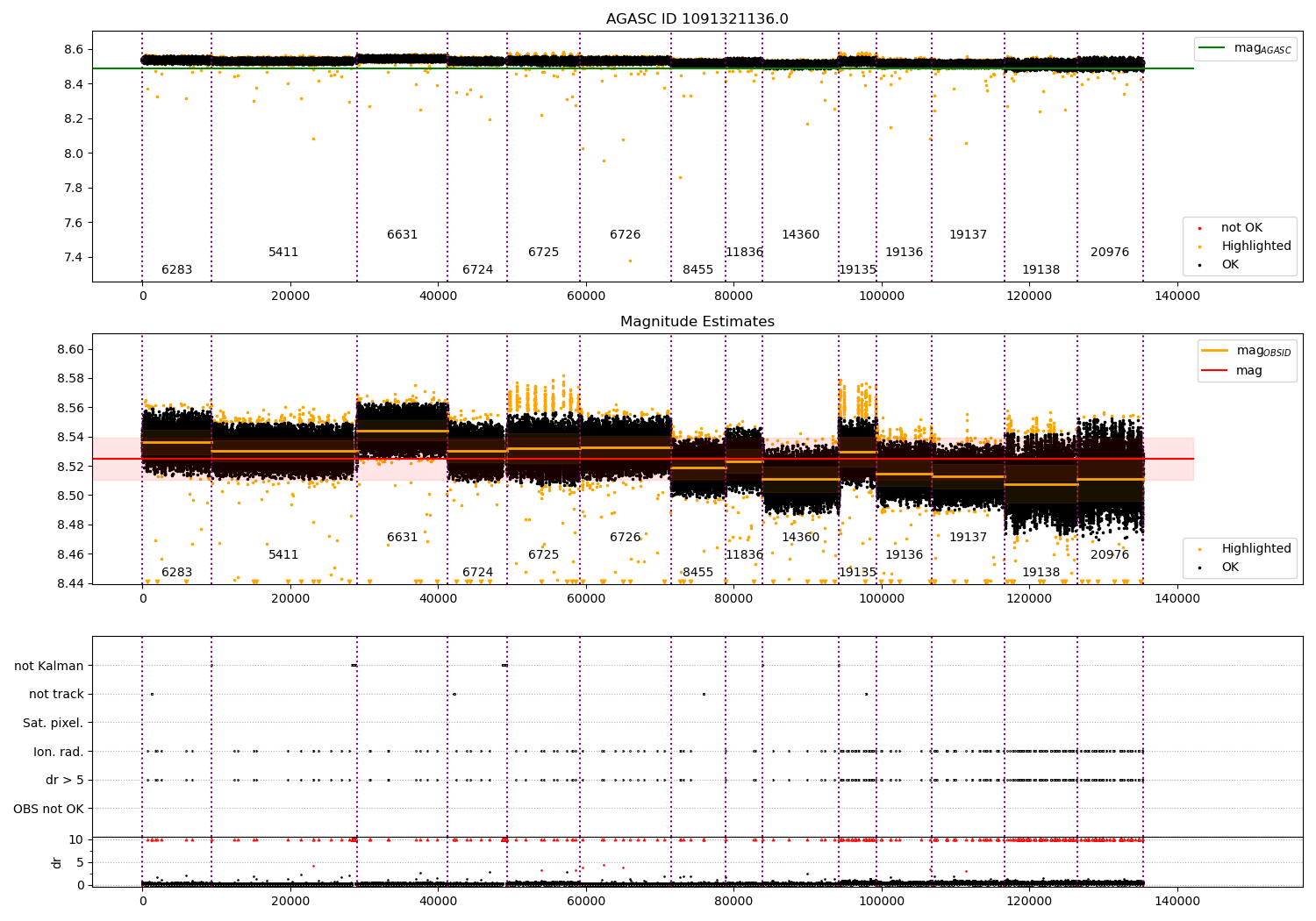Click the 'Sat. pixel.' row label
This screenshot has height=921, width=1316.
[x=54, y=724]
